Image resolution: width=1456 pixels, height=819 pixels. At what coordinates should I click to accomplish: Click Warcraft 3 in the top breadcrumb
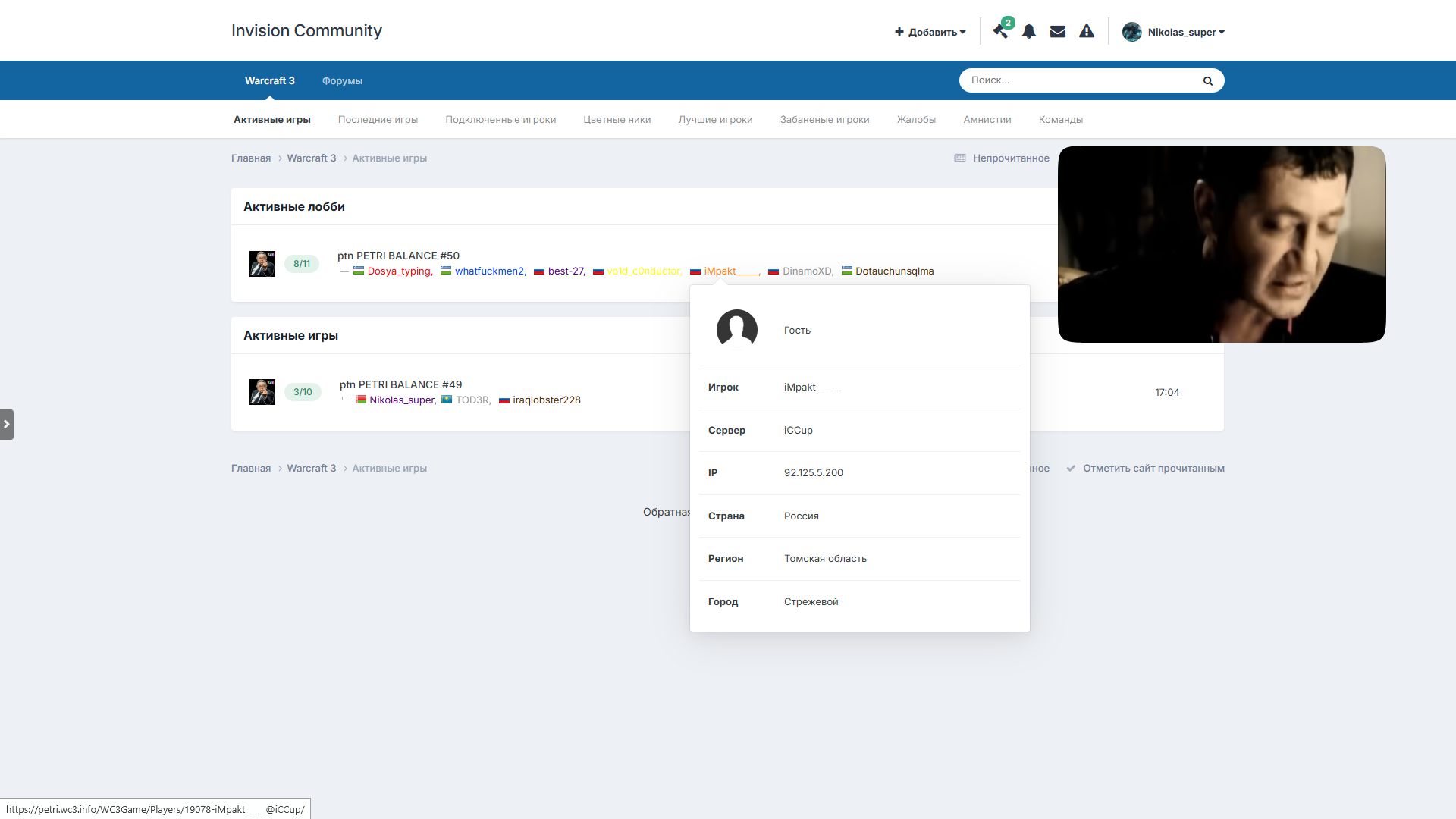[312, 158]
